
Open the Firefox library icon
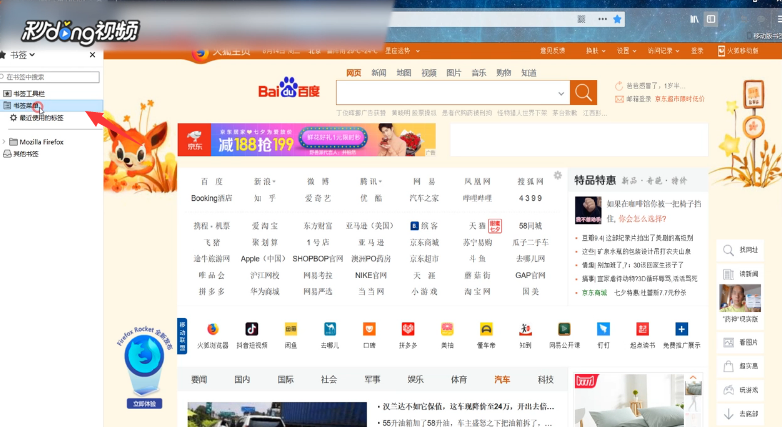694,19
